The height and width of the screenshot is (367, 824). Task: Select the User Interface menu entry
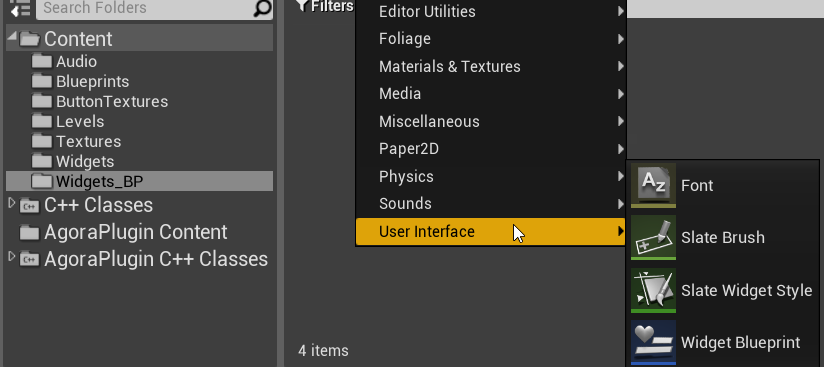click(x=491, y=231)
